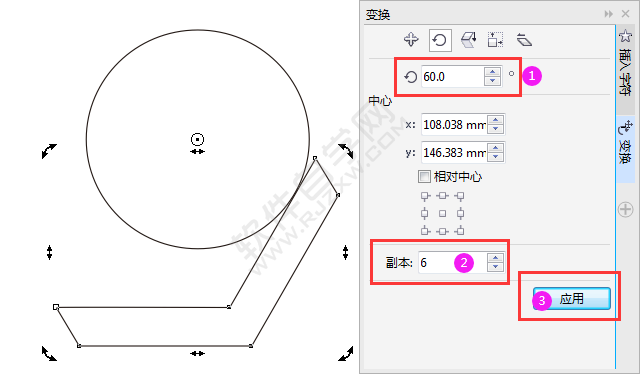Viewport: 640px width, 374px height.
Task: Increase center y value with up arrow
Action: 496,148
